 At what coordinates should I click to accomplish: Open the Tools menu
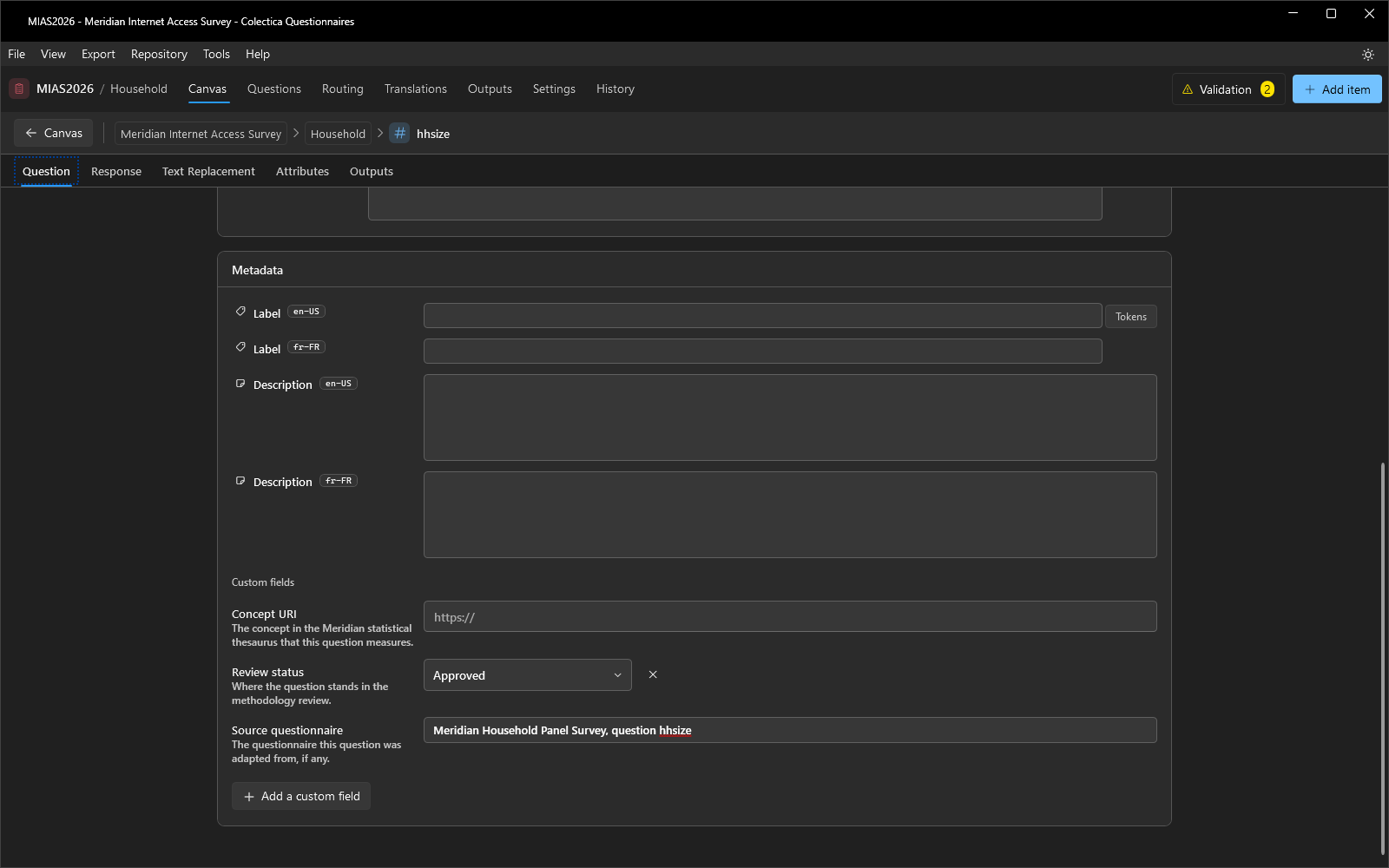pyautogui.click(x=216, y=54)
